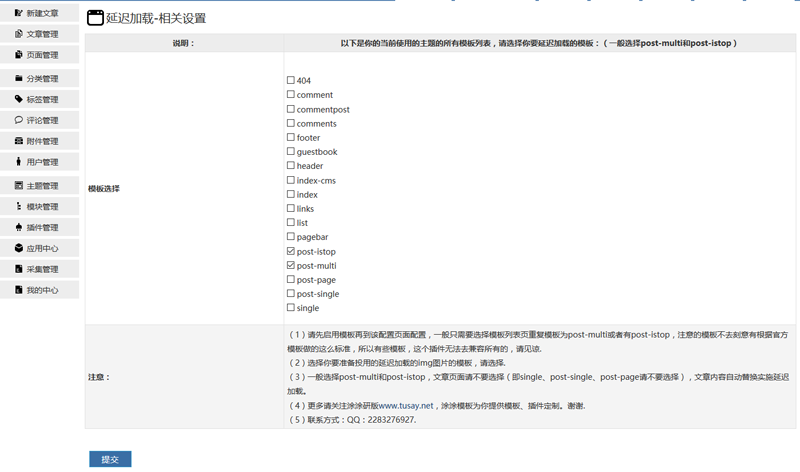Click the 提交 submit button

(110, 459)
